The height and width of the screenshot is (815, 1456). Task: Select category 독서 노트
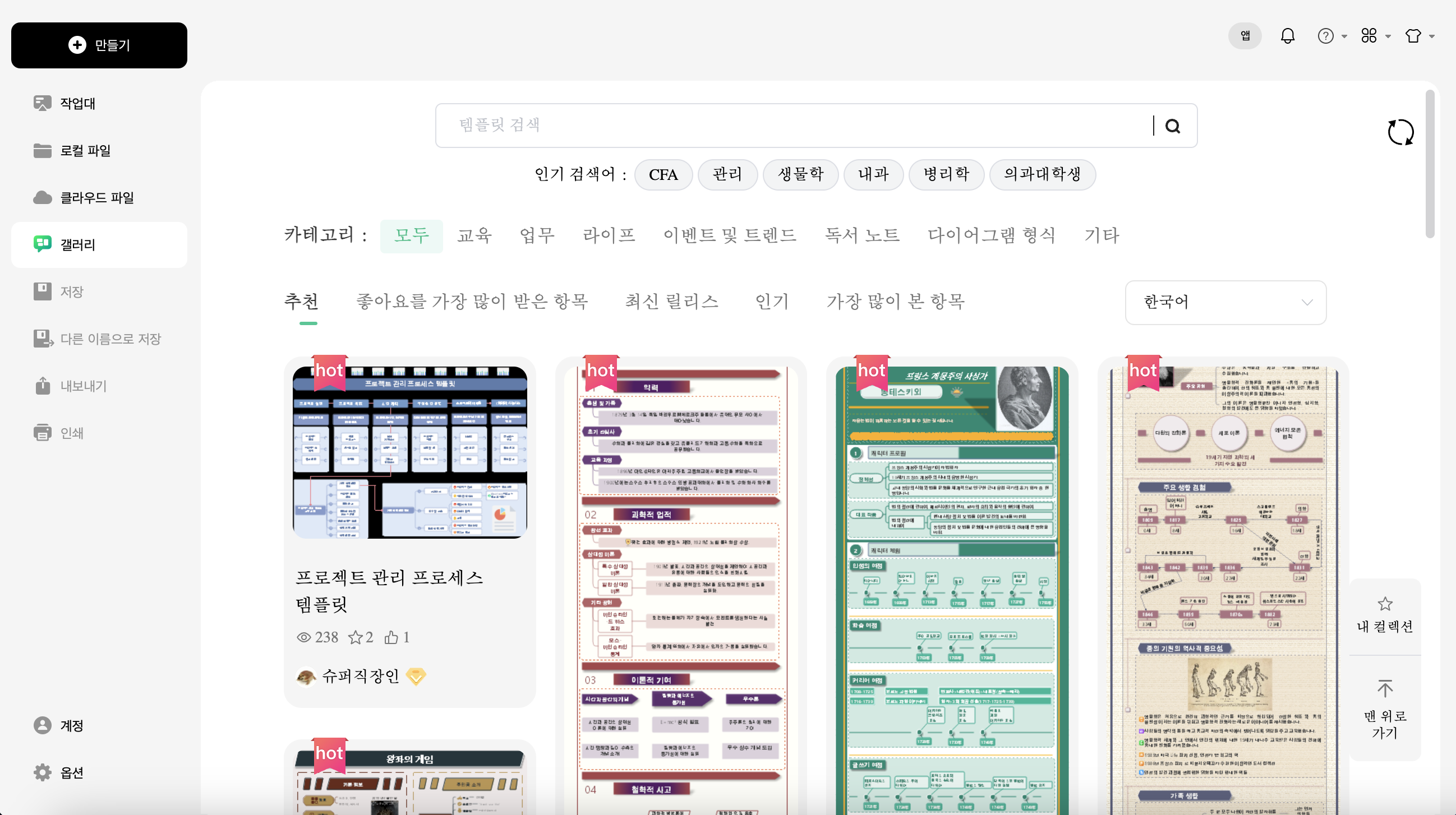tap(861, 235)
